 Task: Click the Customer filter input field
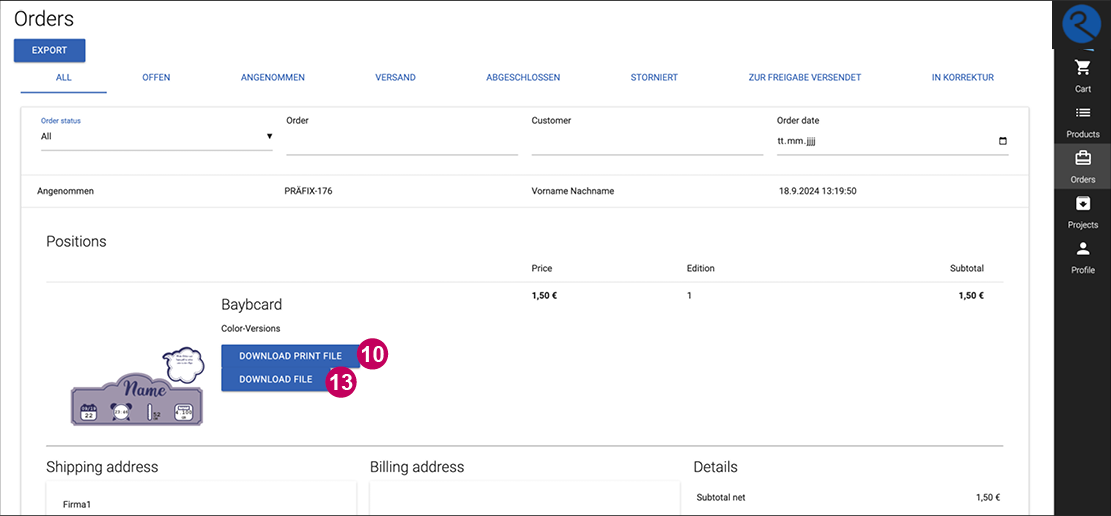pos(647,142)
